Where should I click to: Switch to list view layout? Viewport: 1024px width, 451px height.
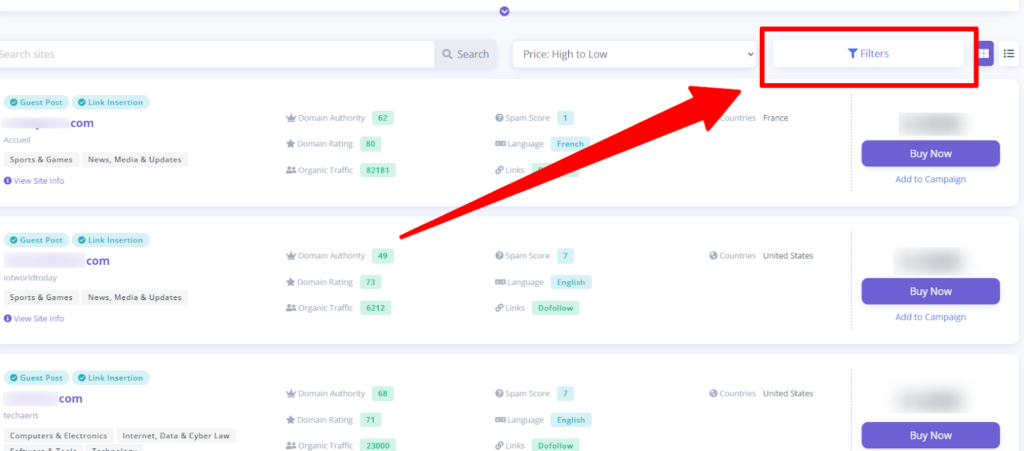coord(1009,54)
